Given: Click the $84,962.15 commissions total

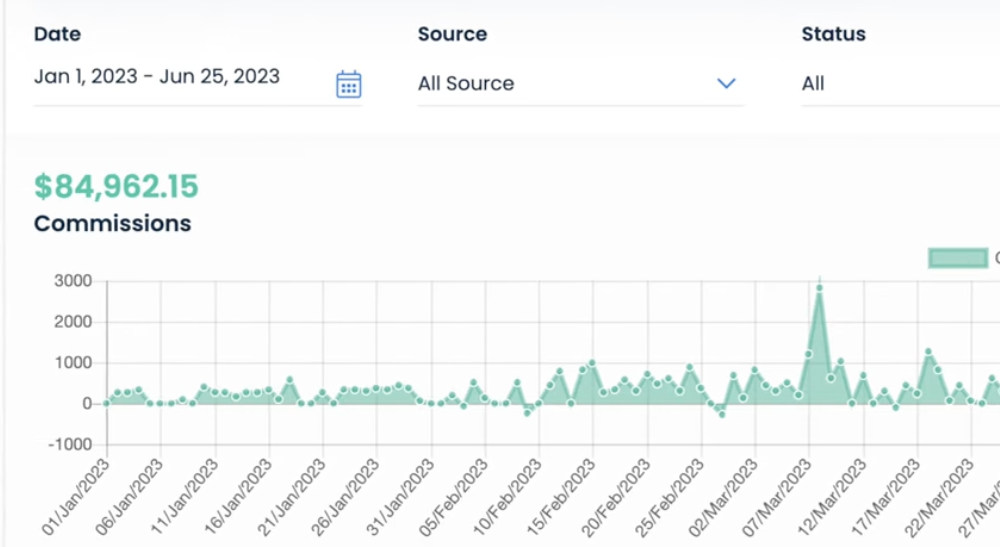Looking at the screenshot, I should 116,187.
